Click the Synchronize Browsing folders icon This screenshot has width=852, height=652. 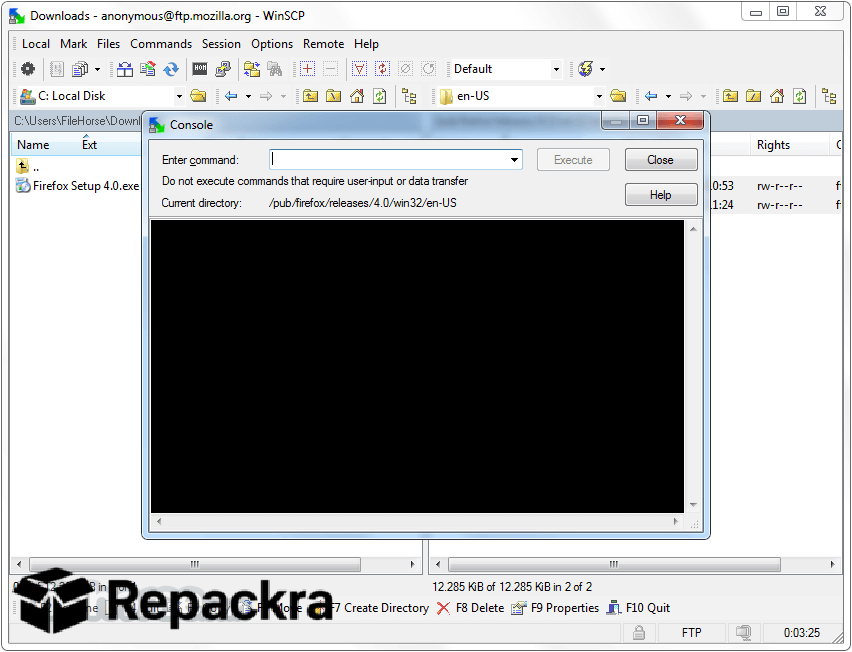point(252,69)
